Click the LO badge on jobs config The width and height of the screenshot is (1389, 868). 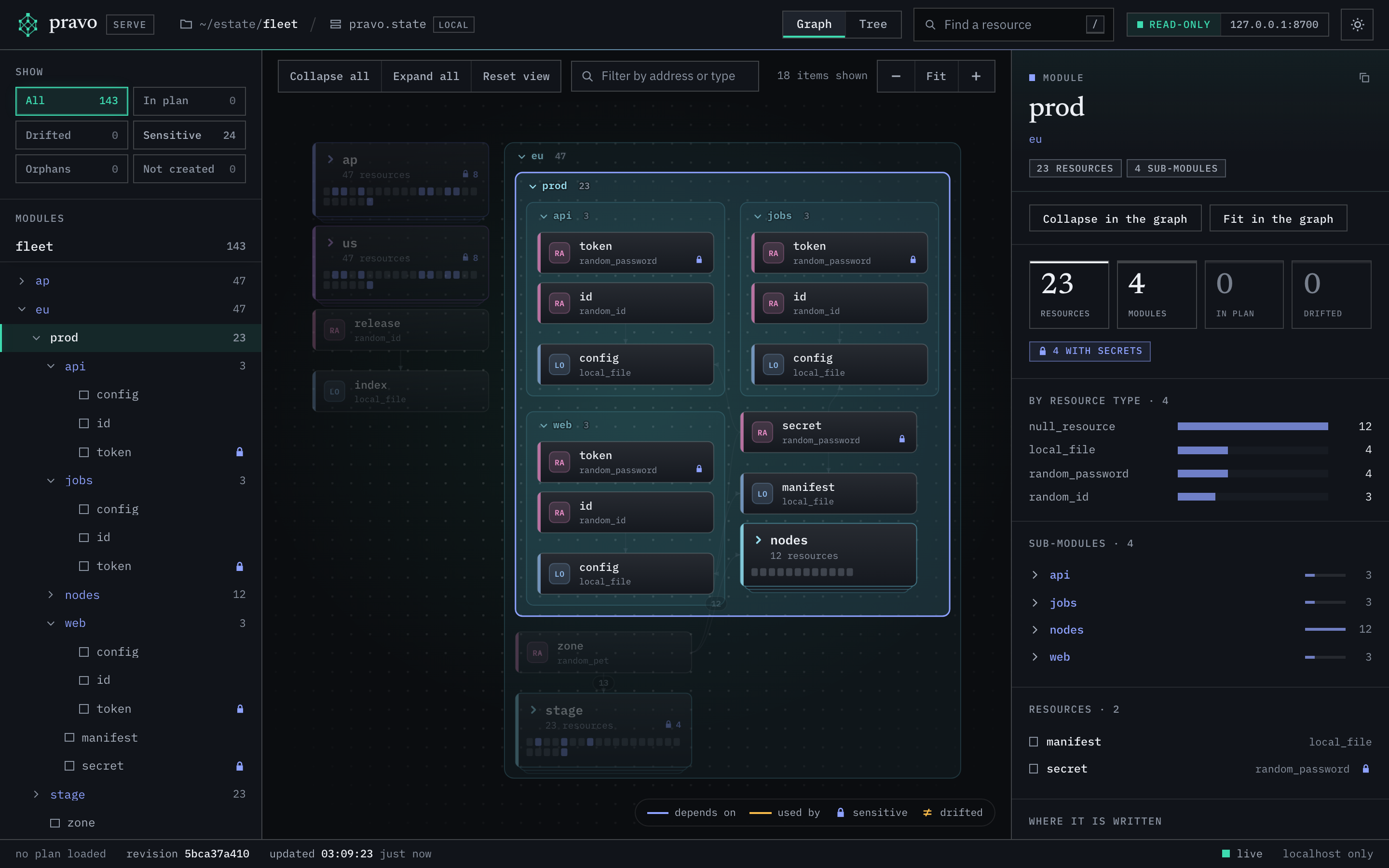(x=773, y=365)
